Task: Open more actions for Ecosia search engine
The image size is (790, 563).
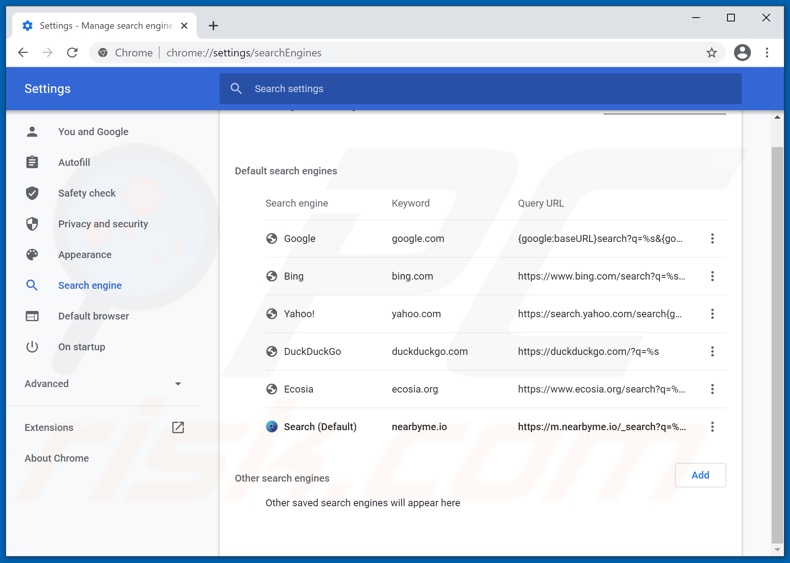Action: pos(712,389)
